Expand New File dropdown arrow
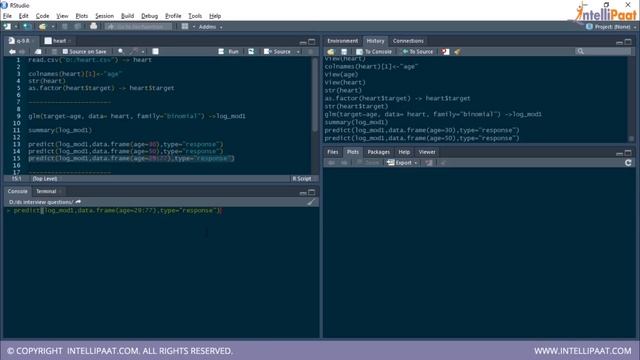 click(x=16, y=27)
